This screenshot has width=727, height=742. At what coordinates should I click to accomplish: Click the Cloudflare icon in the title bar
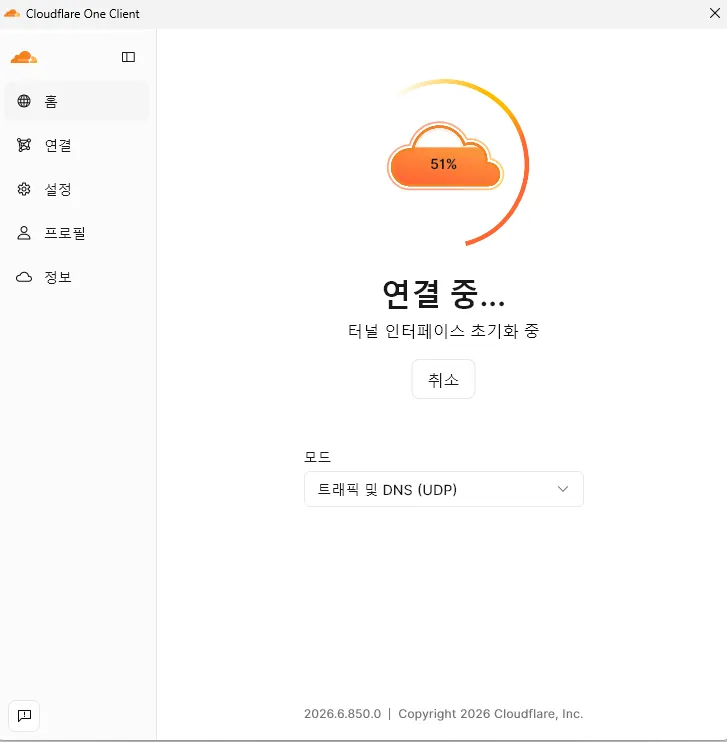(x=12, y=14)
